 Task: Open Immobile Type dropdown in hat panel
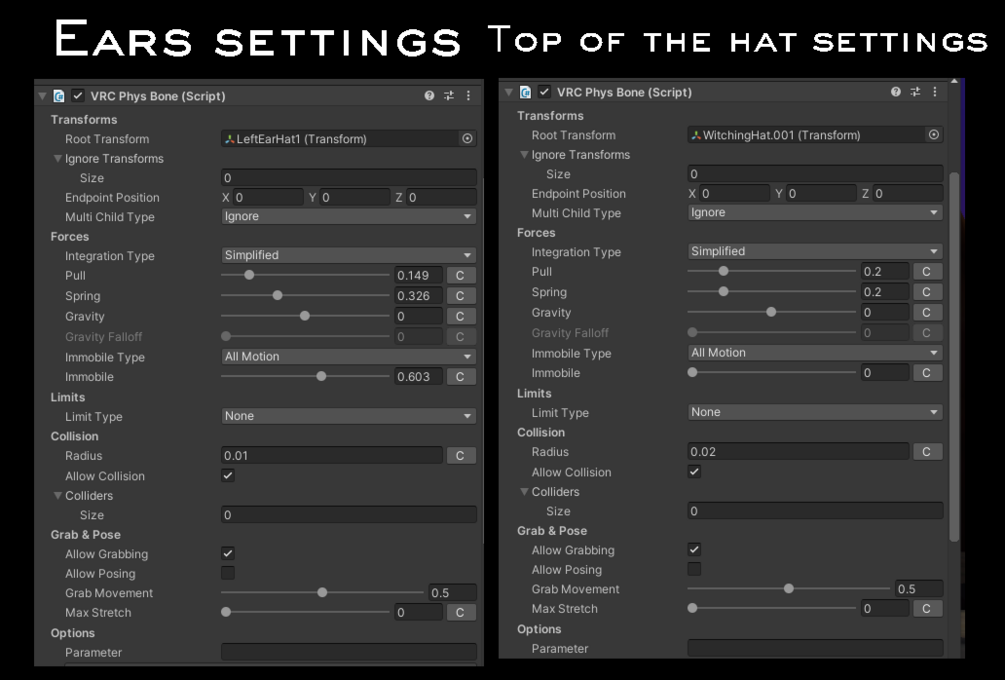click(815, 352)
